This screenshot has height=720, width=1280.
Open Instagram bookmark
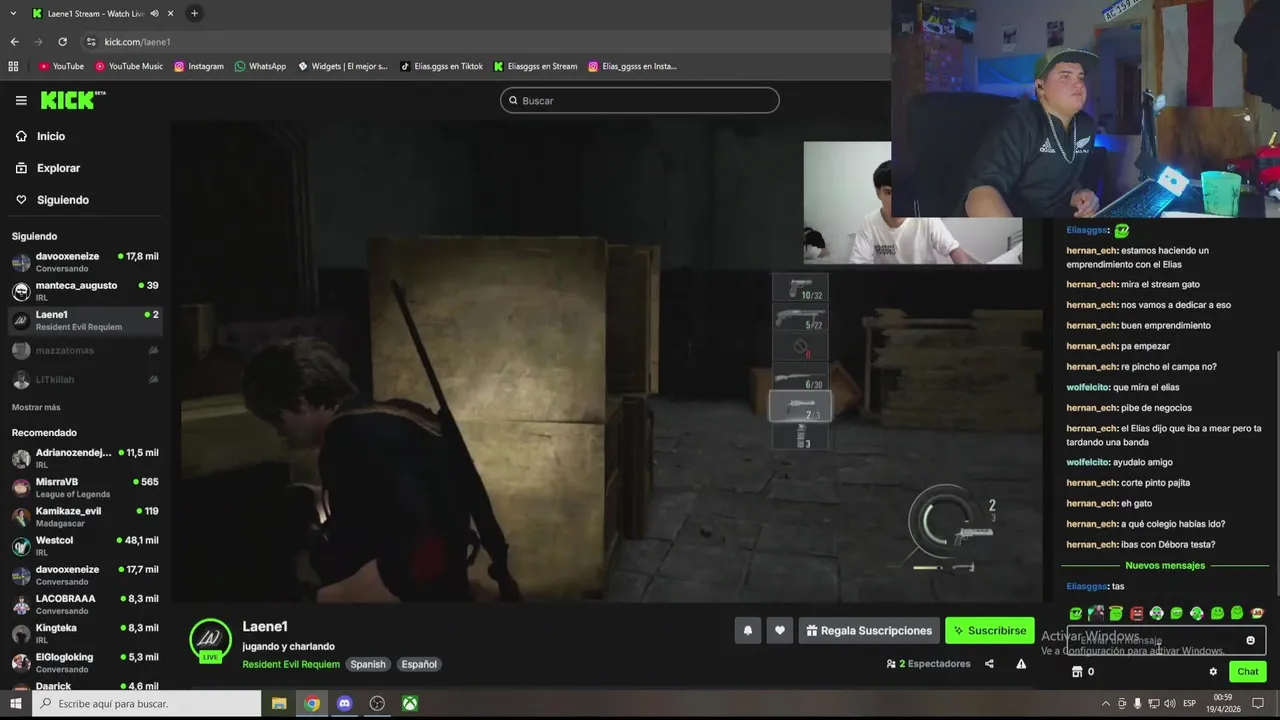click(x=199, y=66)
